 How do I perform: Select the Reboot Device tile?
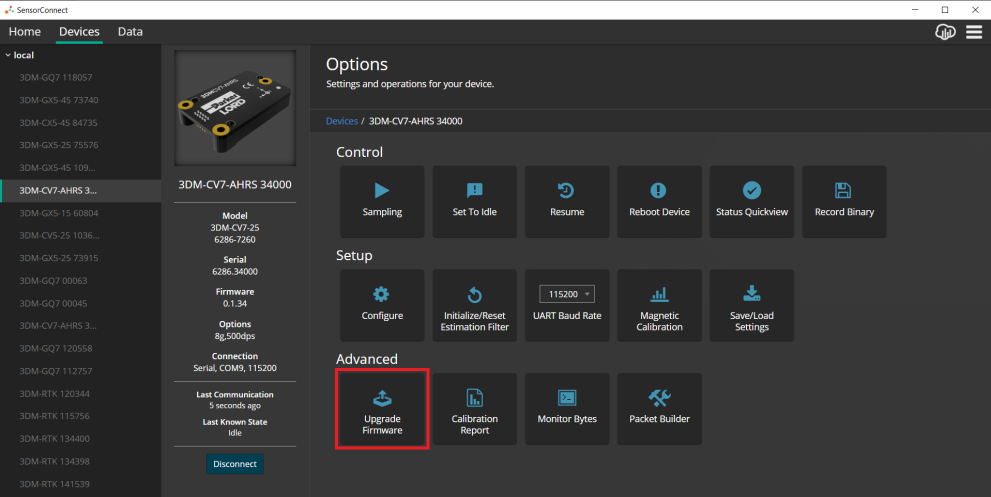click(x=659, y=201)
